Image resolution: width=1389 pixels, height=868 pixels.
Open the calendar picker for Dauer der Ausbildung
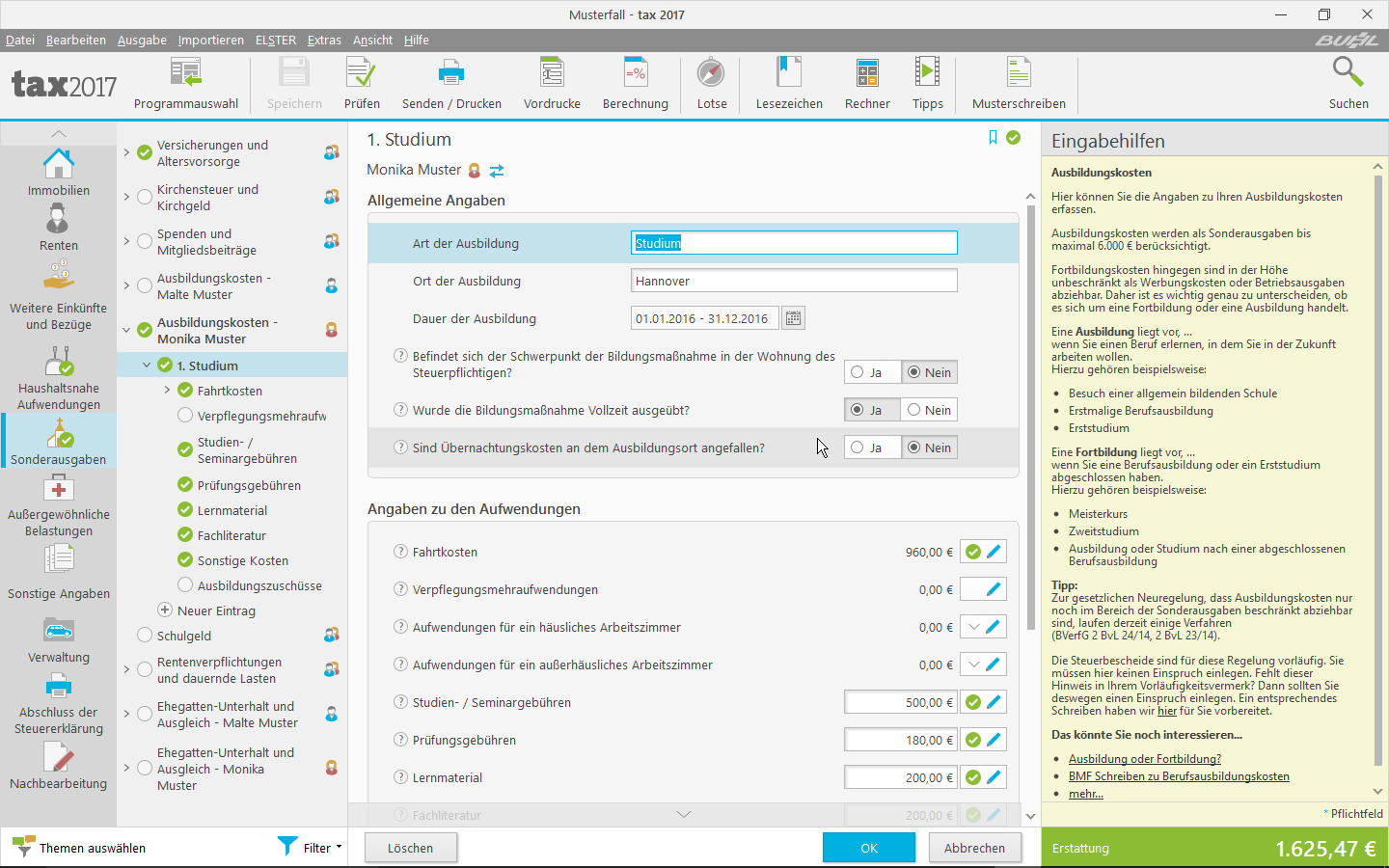coord(792,318)
